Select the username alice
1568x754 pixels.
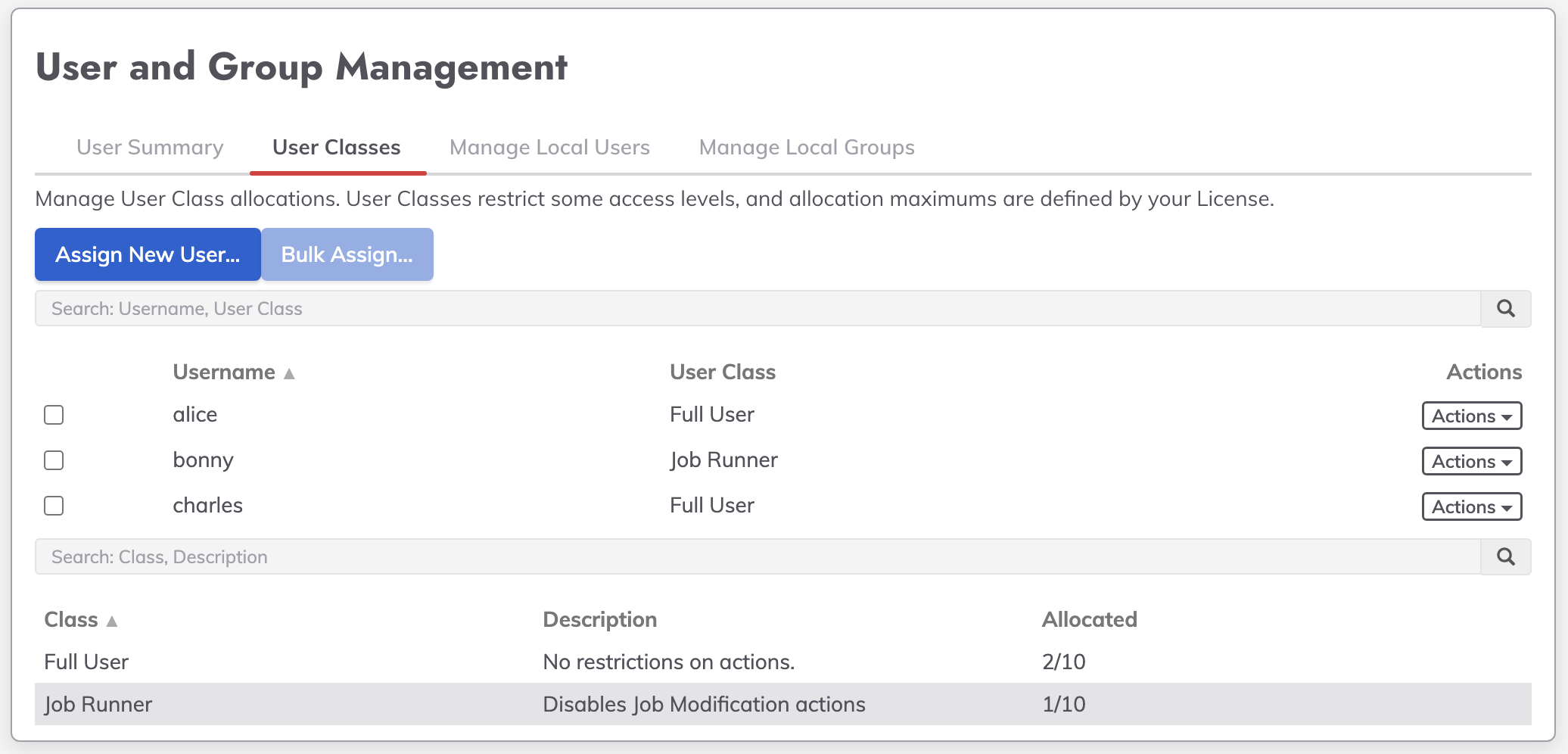pos(195,415)
